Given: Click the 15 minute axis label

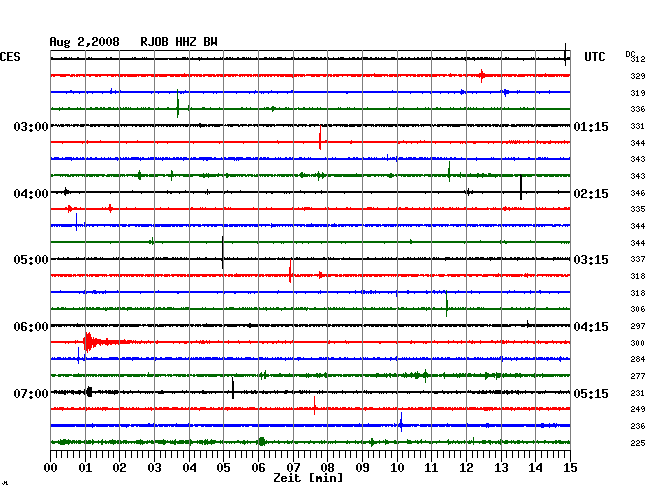Looking at the screenshot, I should coord(570,468).
